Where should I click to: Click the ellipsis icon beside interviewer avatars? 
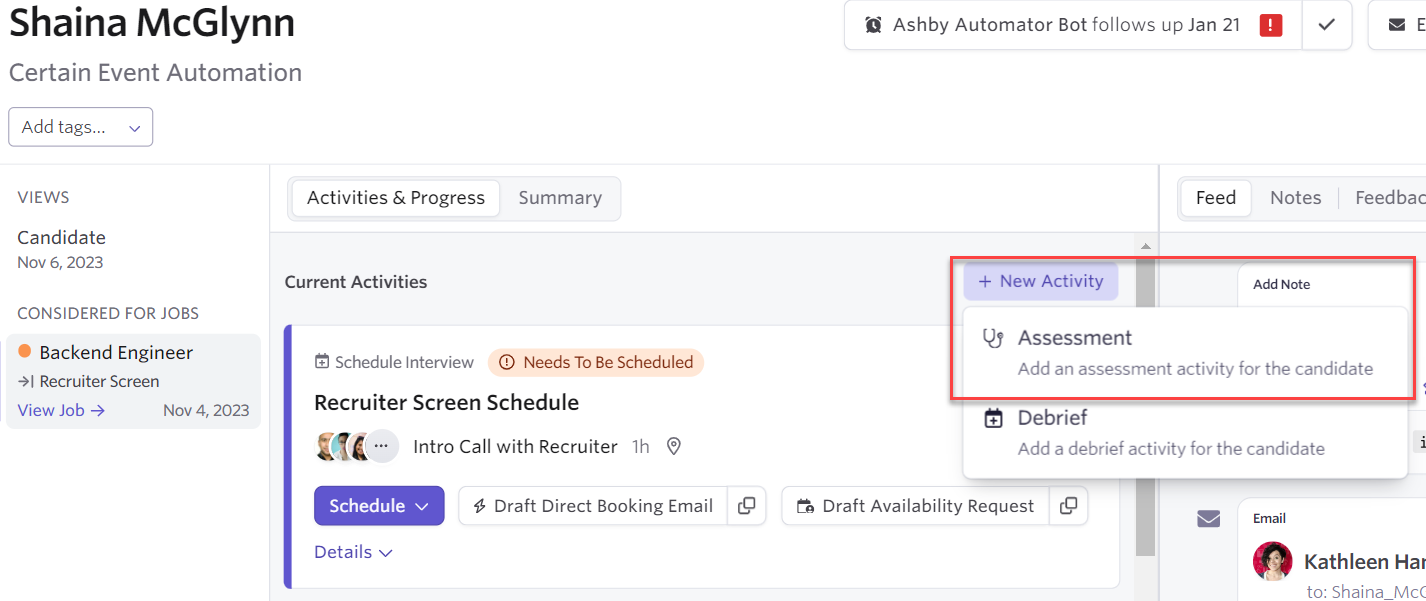point(381,446)
